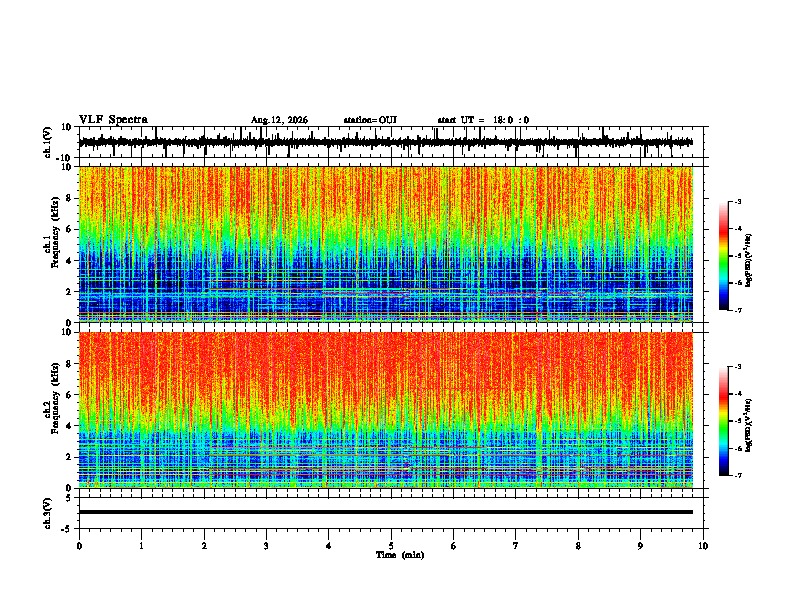The width and height of the screenshot is (792, 612).
Task: Click the ch.1 'Frequency (kHz)' axis label
Action: 55,233
